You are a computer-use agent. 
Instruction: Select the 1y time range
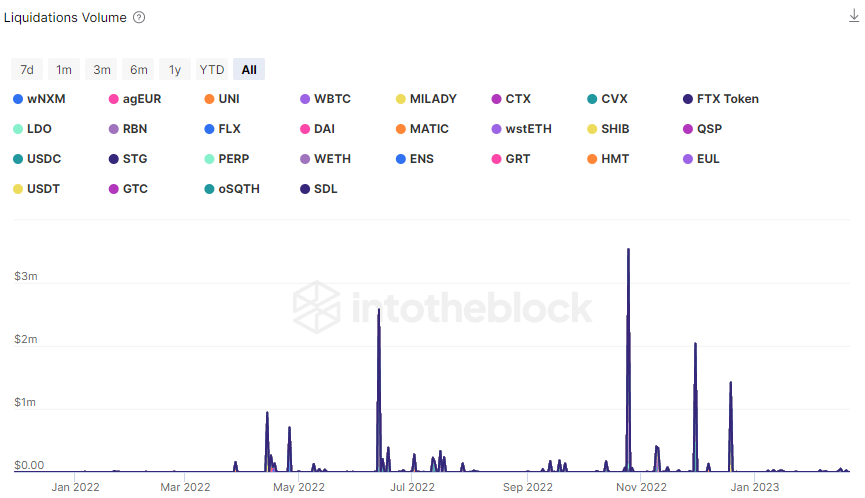point(175,69)
